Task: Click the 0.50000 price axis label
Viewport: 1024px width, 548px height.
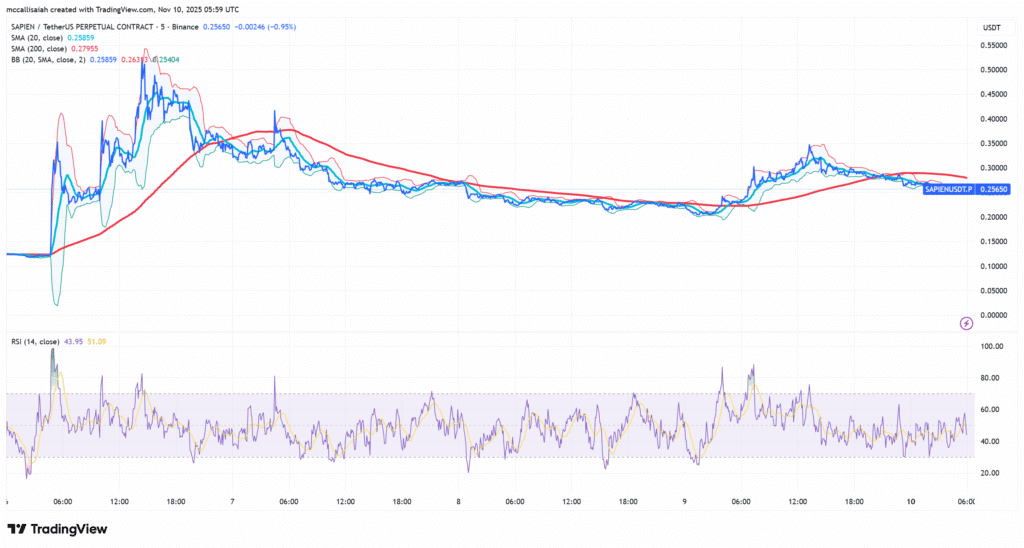Action: (993, 70)
